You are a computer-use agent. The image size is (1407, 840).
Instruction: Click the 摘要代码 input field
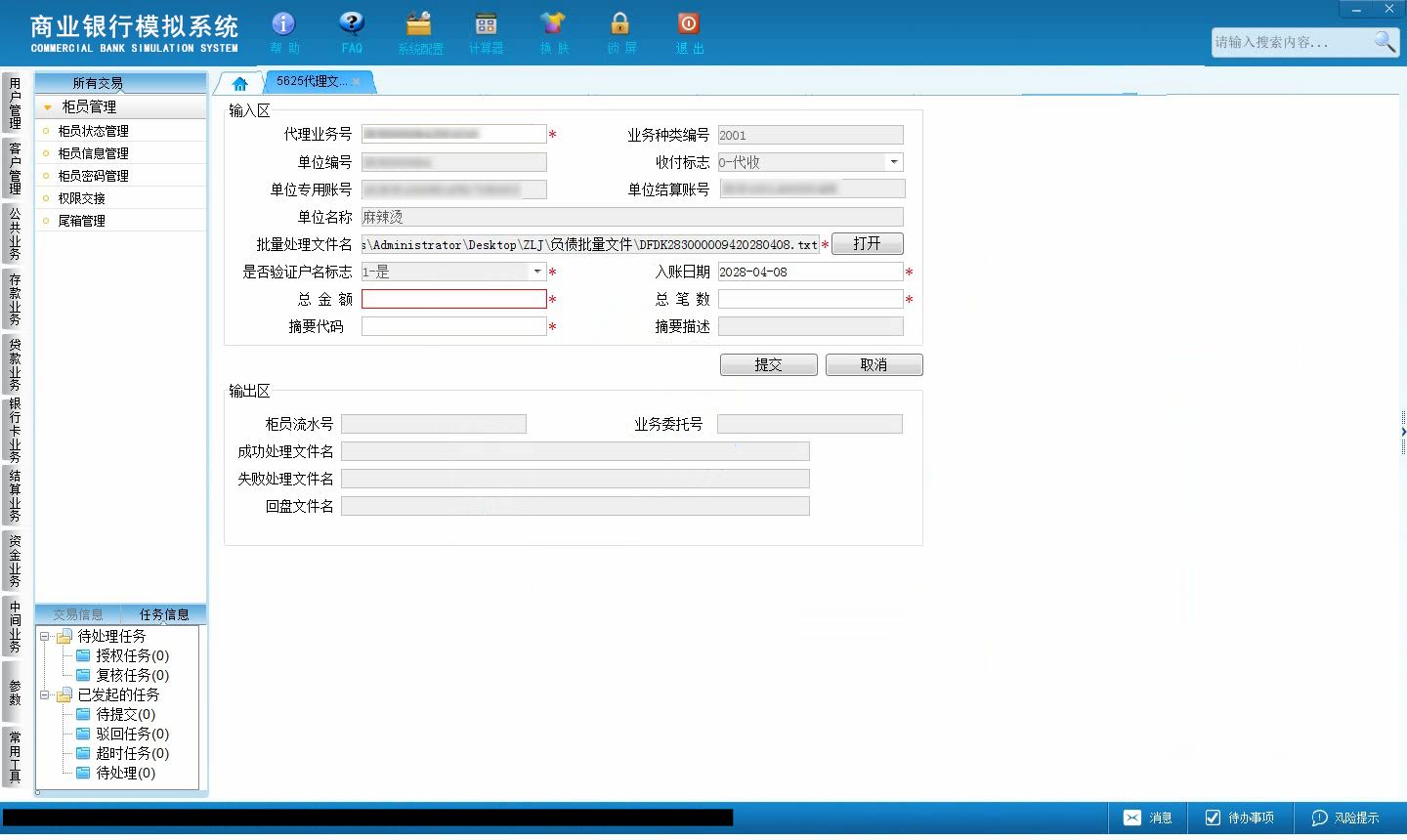pos(453,326)
